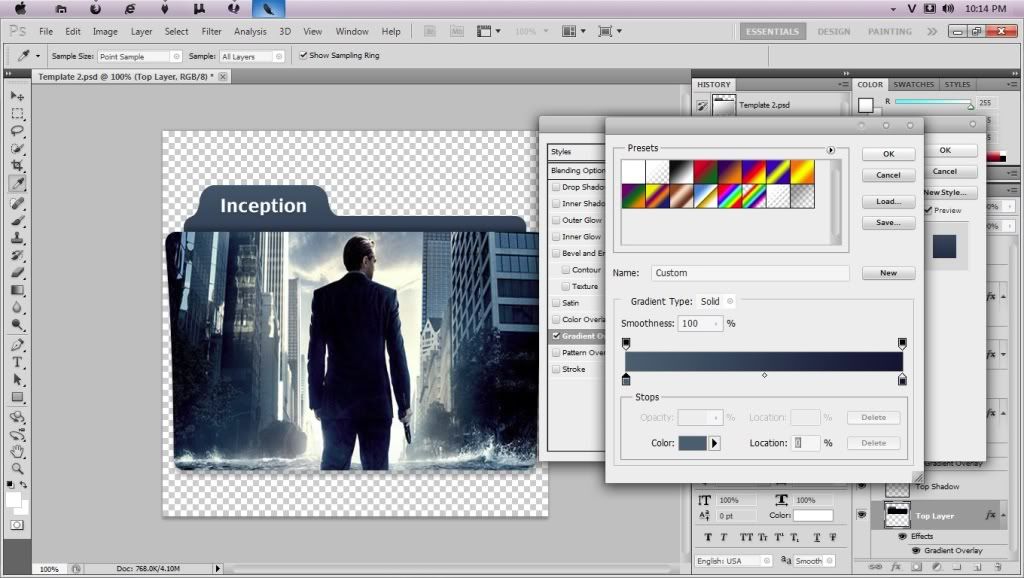
Task: Click the Add layer style fx icon
Action: coord(896,567)
